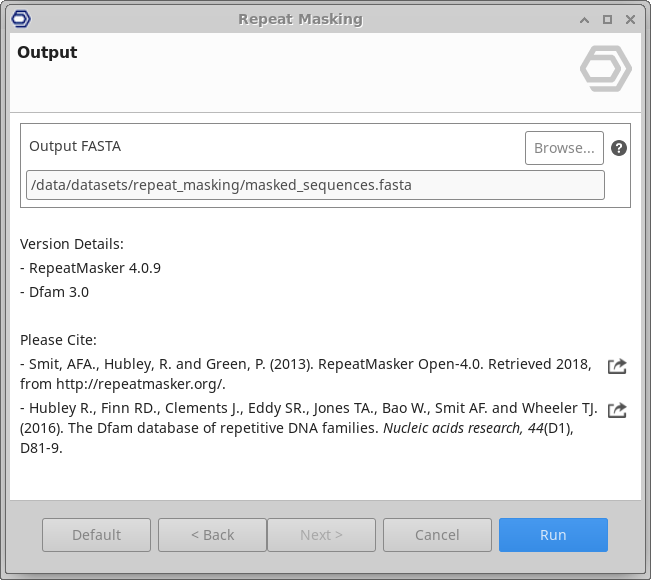The height and width of the screenshot is (580, 651).
Task: Click the greyed-out Next button
Action: click(321, 535)
